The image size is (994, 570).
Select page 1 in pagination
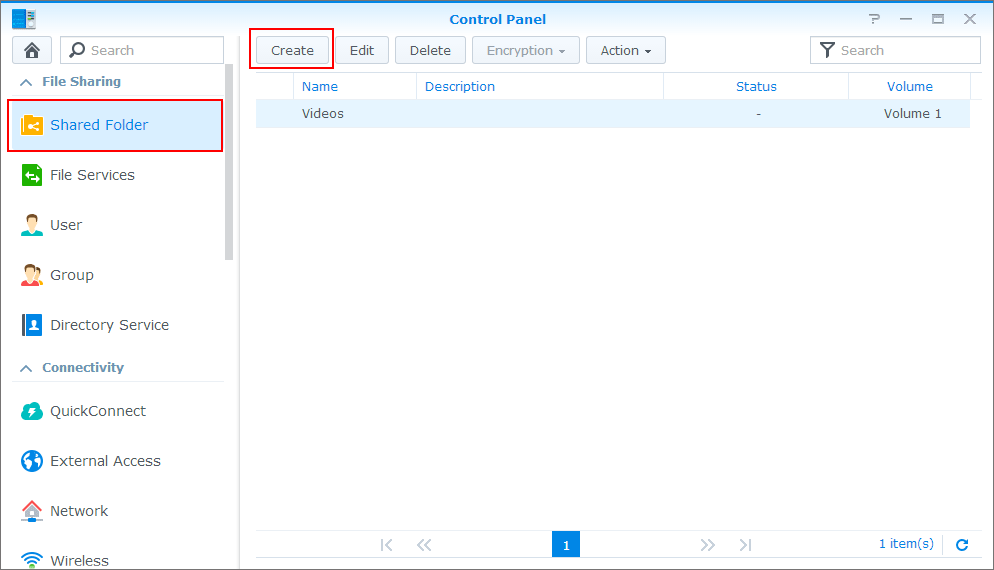(566, 545)
